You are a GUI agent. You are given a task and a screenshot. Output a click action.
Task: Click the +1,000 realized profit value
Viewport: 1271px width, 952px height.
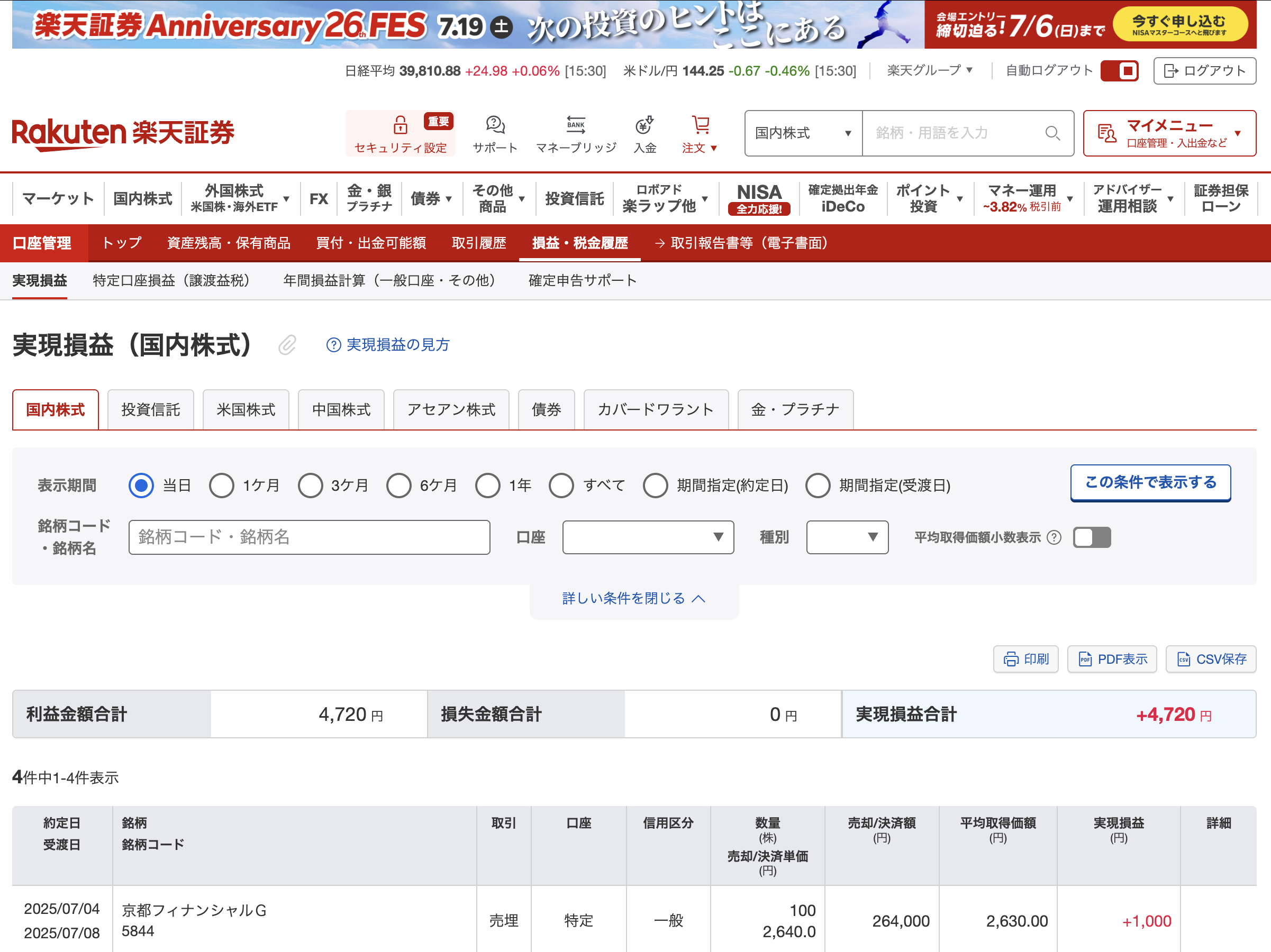(1146, 921)
